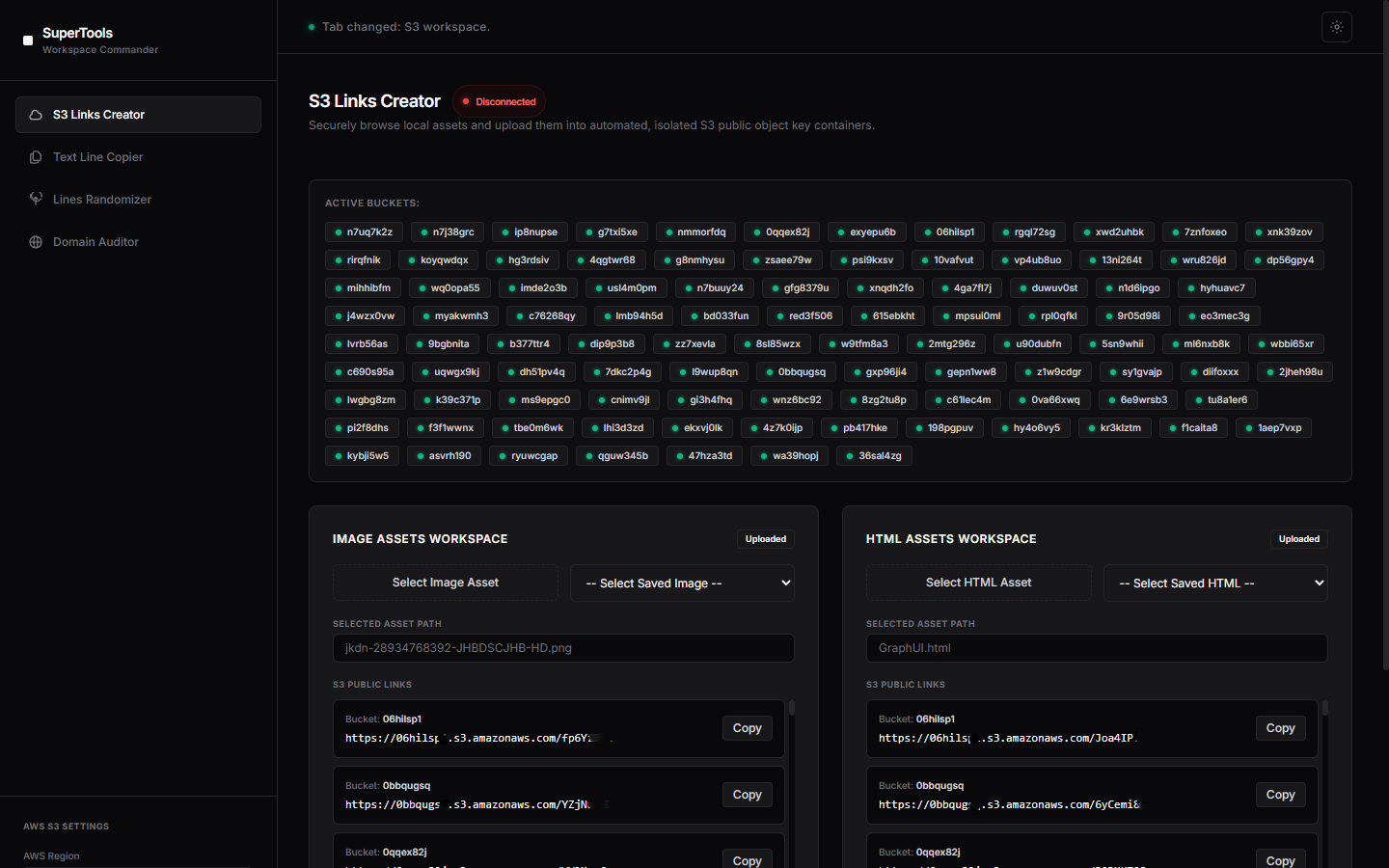The width and height of the screenshot is (1389, 868).
Task: Click the image selected asset path field
Action: click(x=563, y=648)
